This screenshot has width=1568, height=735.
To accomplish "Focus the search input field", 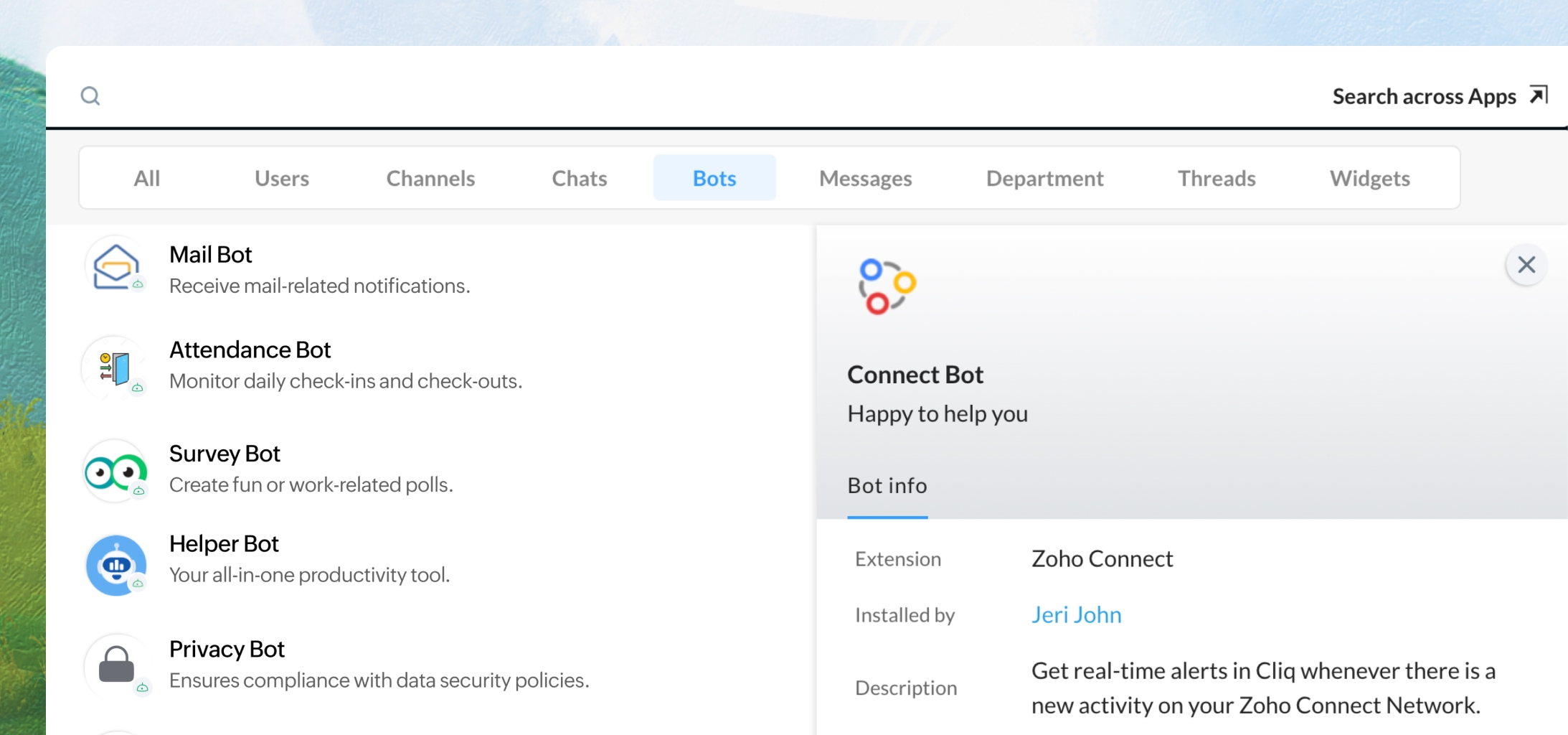I will [646, 95].
